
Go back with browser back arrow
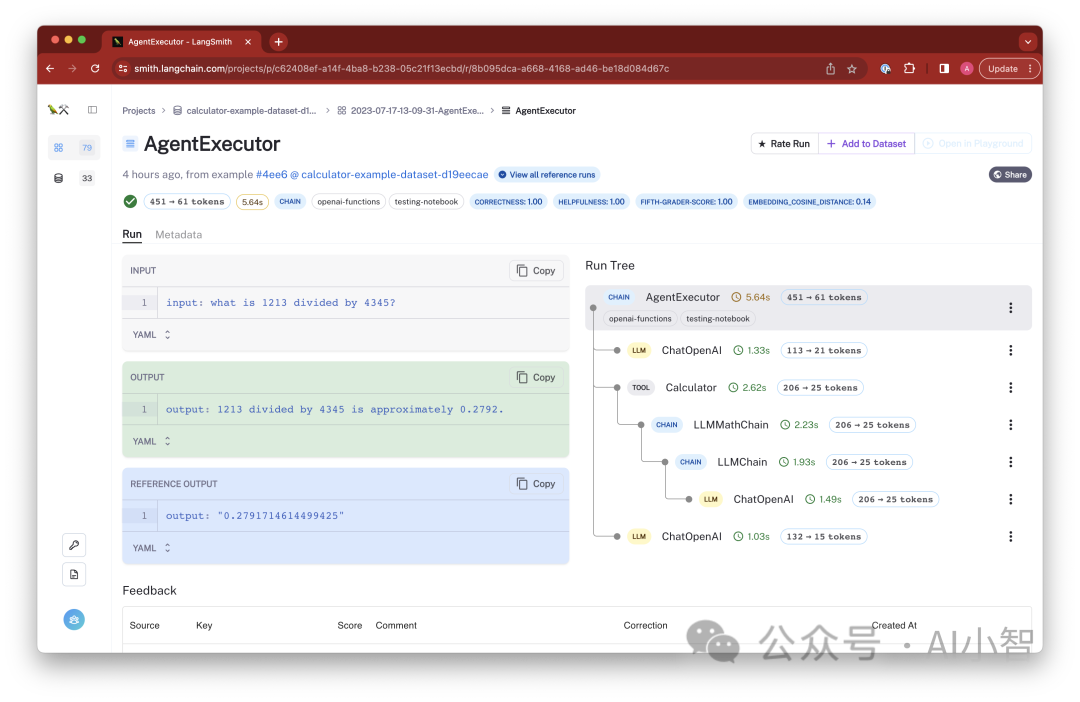click(x=50, y=68)
